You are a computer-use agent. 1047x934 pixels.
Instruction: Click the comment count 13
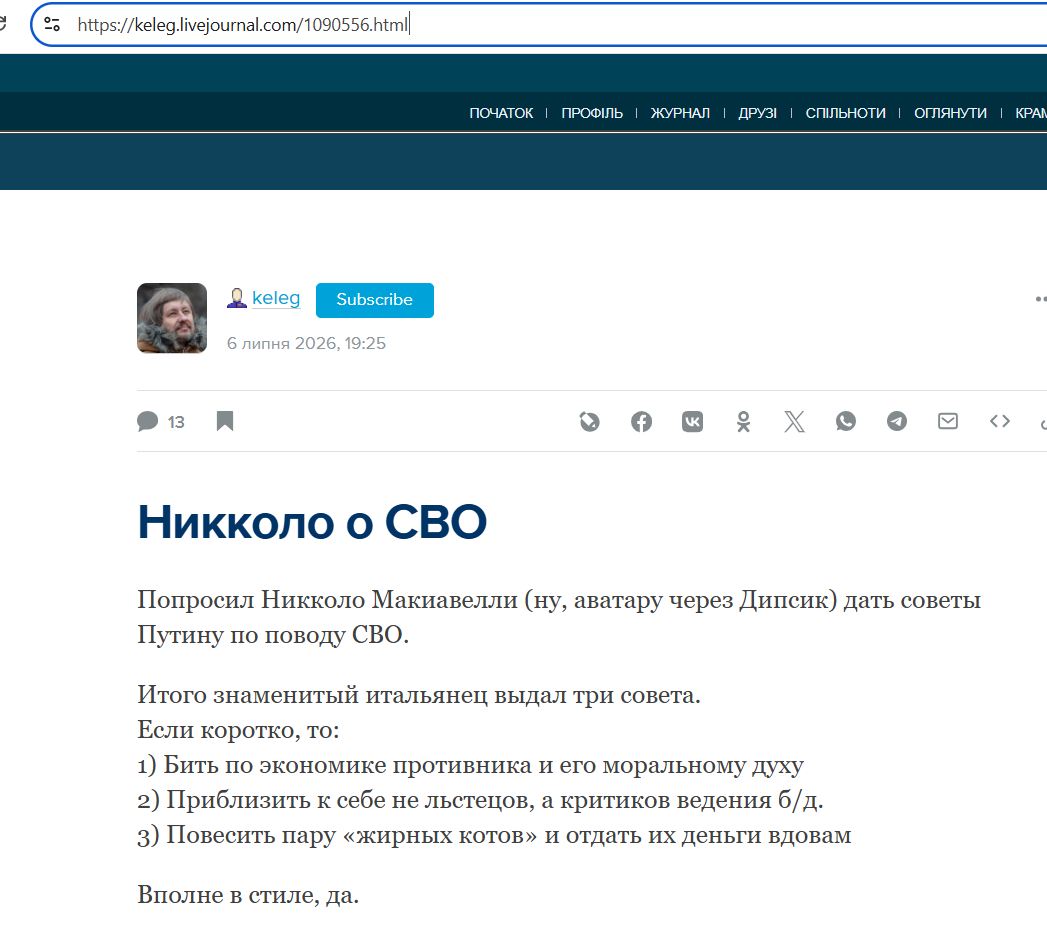(176, 422)
